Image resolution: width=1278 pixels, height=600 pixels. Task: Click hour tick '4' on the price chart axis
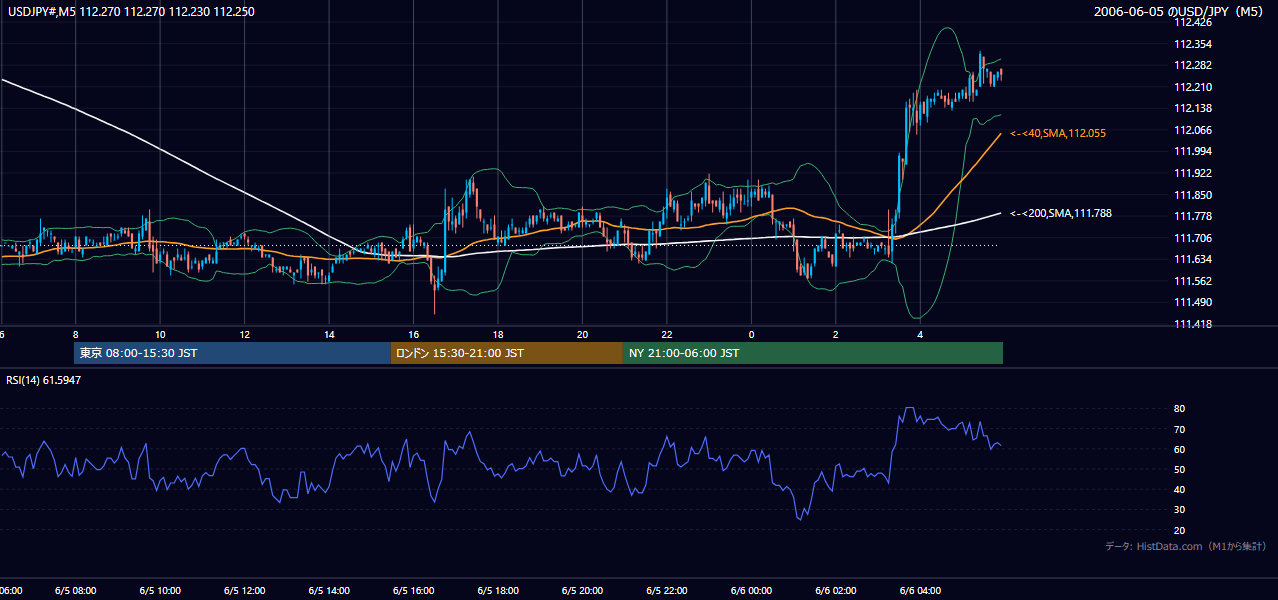click(920, 334)
